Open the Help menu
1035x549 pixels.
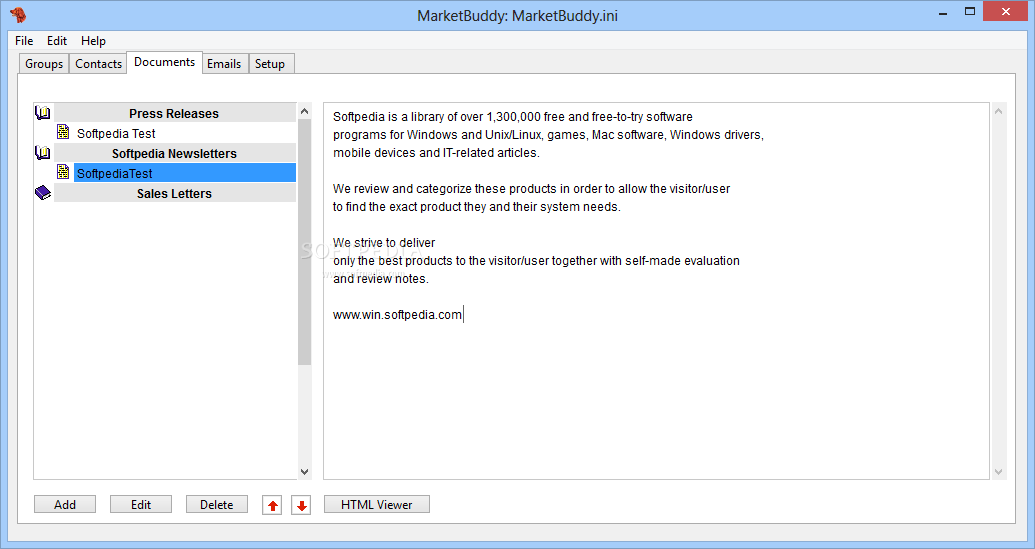pyautogui.click(x=93, y=41)
